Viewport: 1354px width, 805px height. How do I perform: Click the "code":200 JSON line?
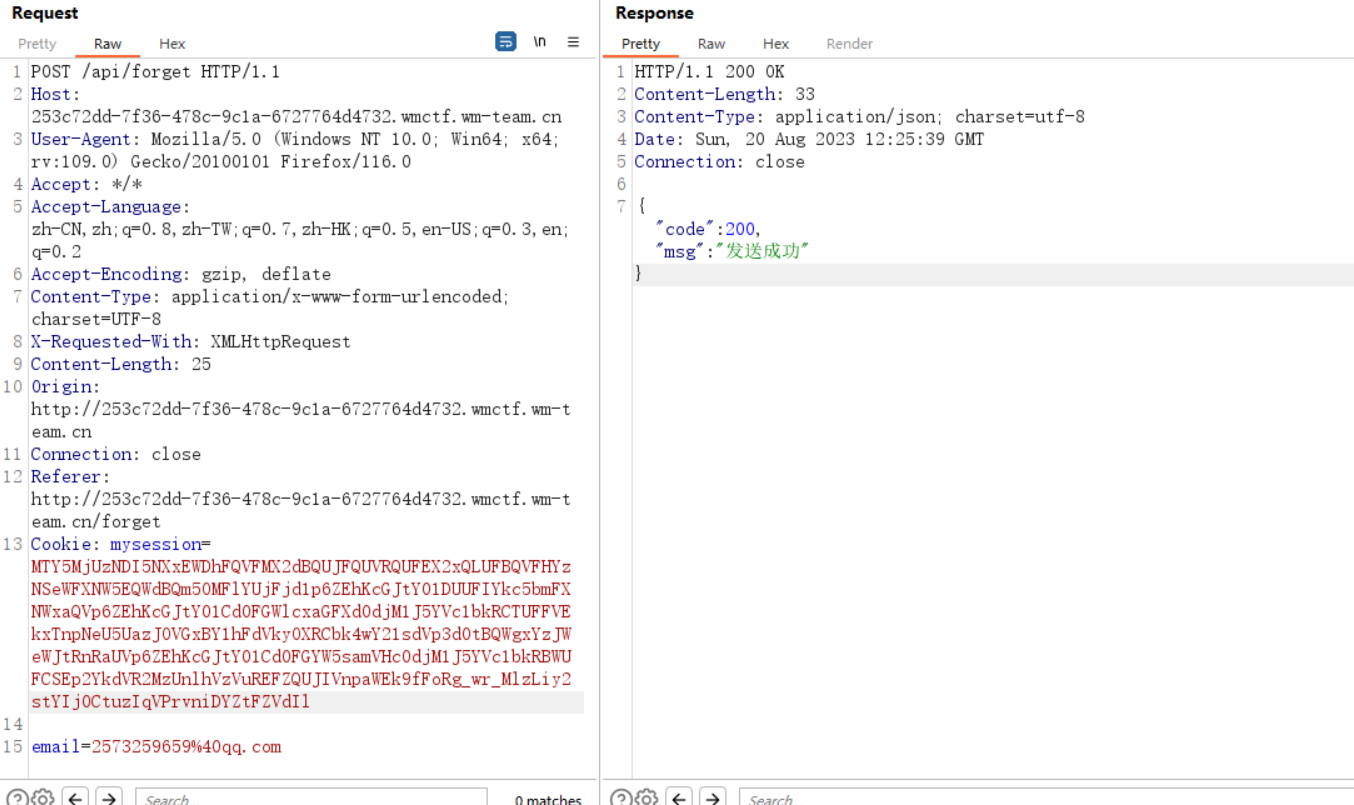click(x=708, y=229)
